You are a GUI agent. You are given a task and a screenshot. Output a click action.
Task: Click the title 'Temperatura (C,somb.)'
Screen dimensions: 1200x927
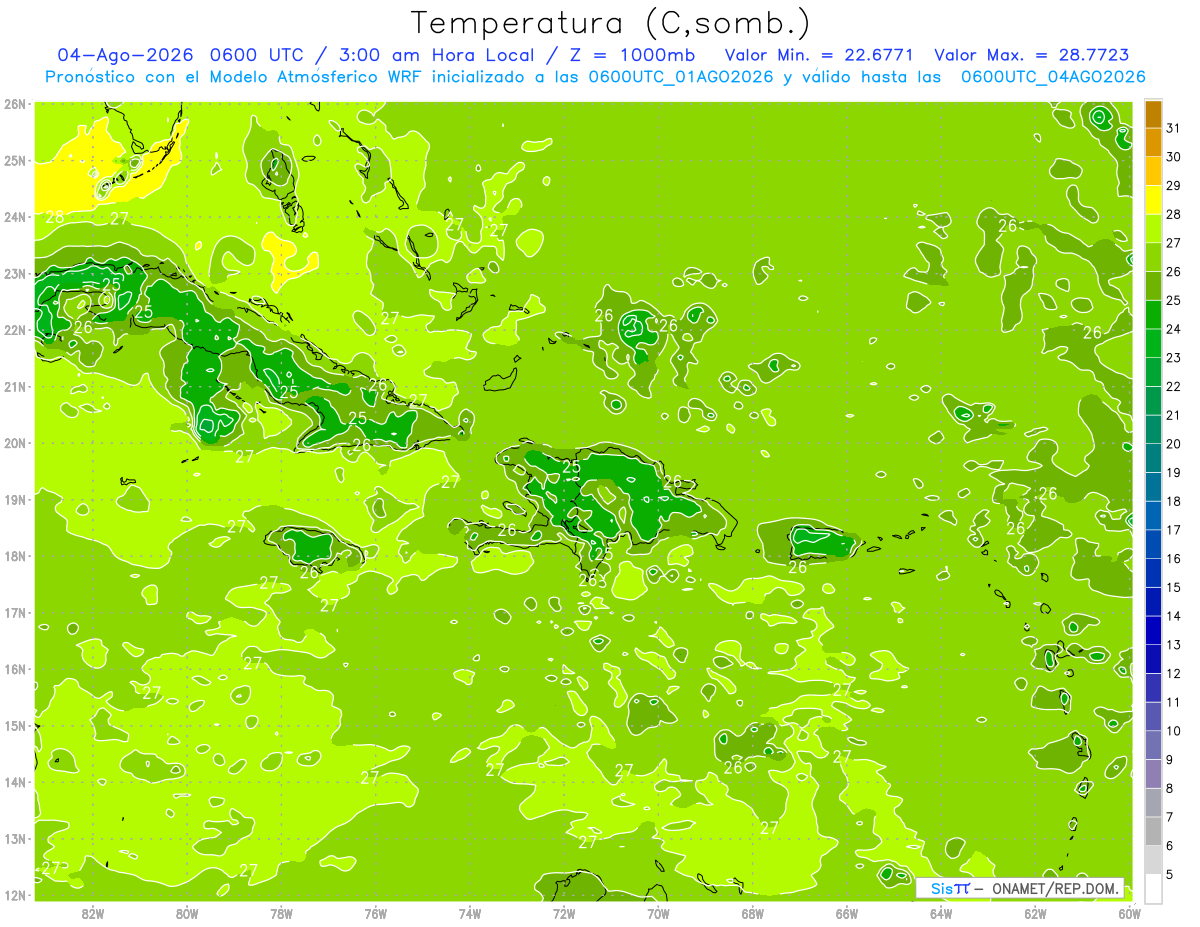[611, 22]
